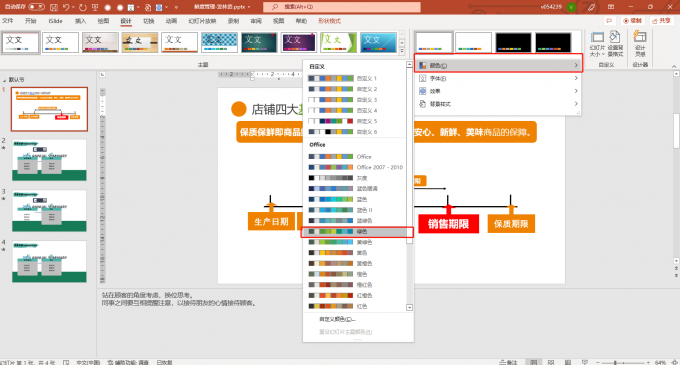This screenshot has width=680, height=365.
Task: Click the user avatar V icon
Action: 572,7
